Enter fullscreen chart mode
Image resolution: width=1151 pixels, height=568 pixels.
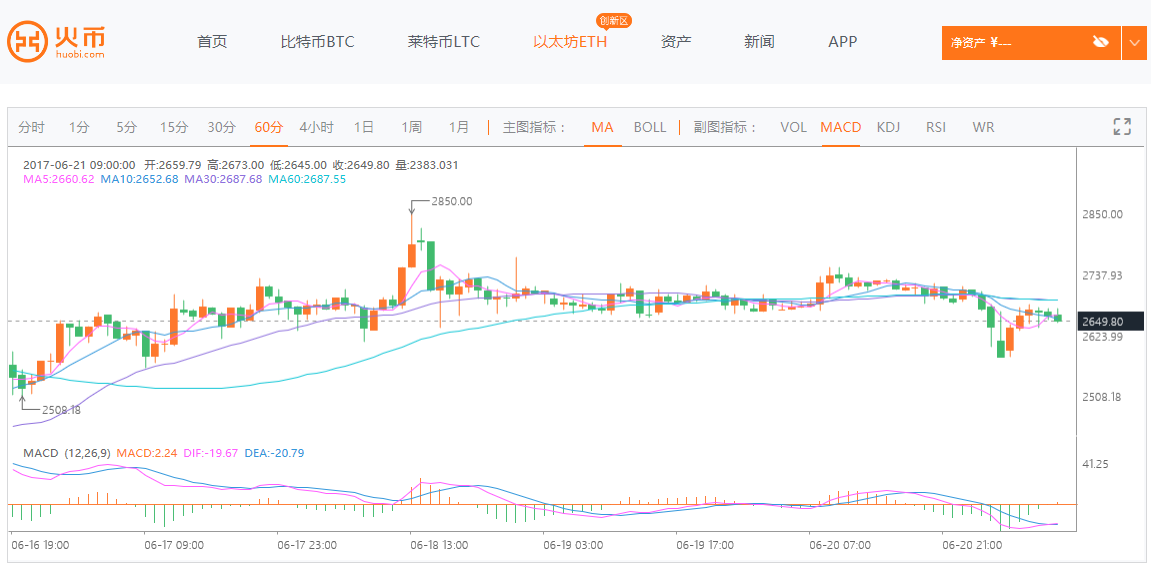tap(1122, 127)
